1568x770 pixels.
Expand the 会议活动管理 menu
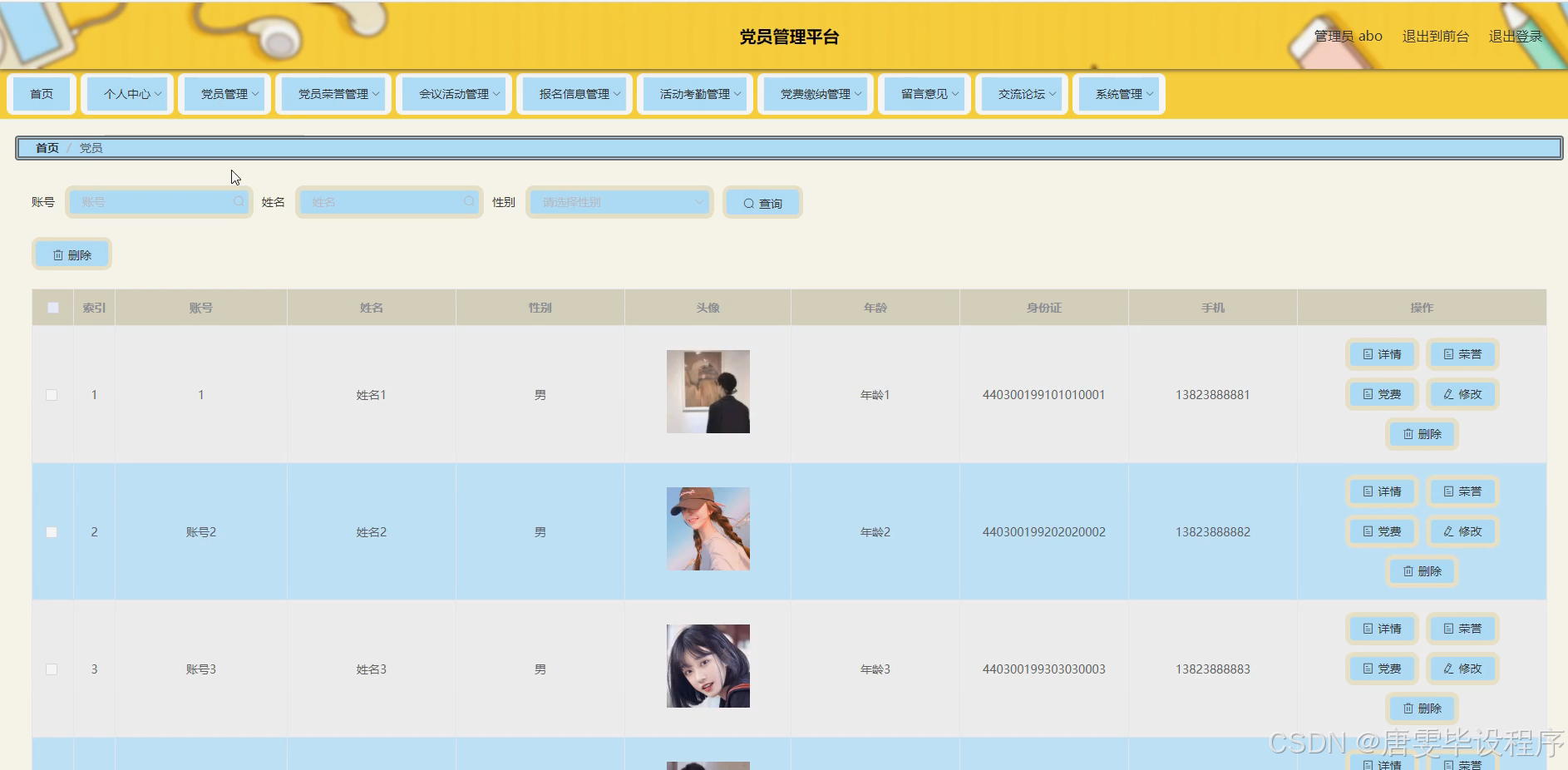pyautogui.click(x=454, y=94)
